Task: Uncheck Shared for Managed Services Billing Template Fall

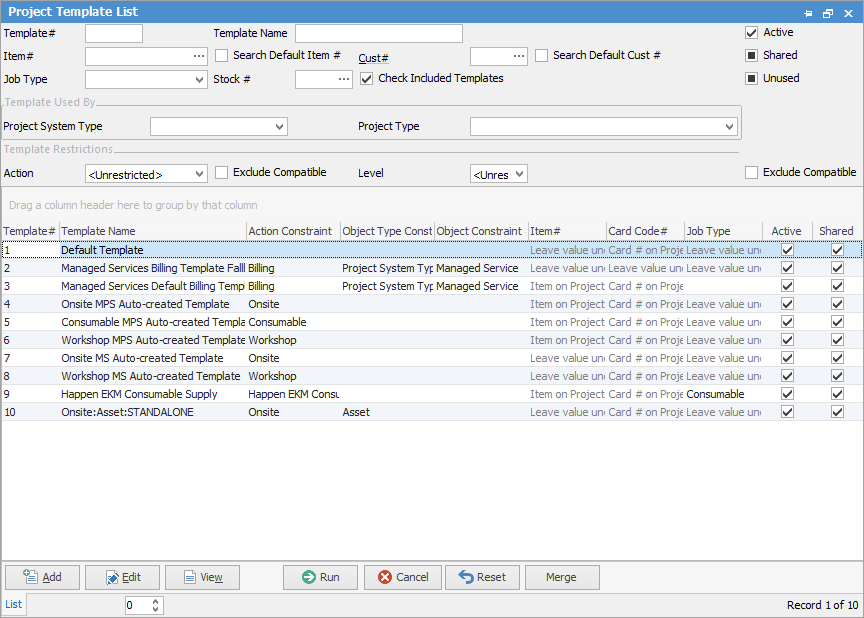Action: [x=838, y=268]
